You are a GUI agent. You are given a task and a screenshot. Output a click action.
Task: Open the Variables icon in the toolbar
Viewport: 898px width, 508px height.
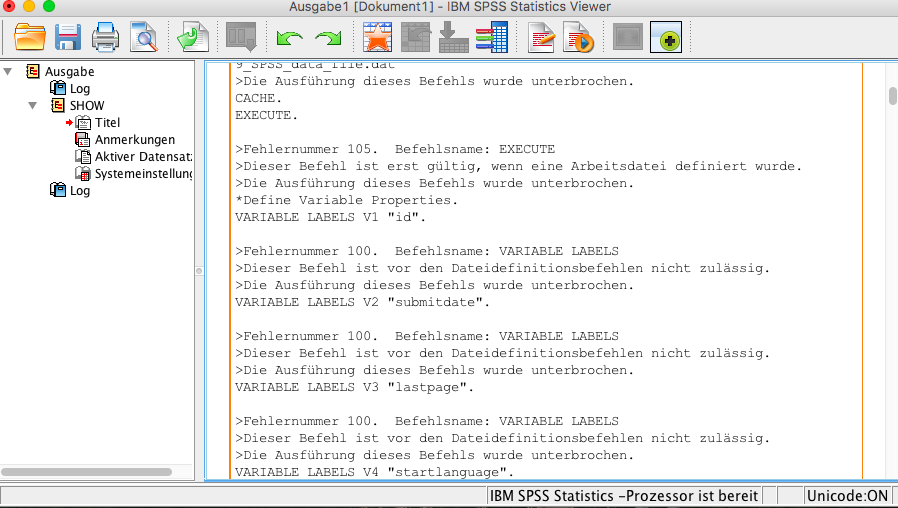pos(491,38)
